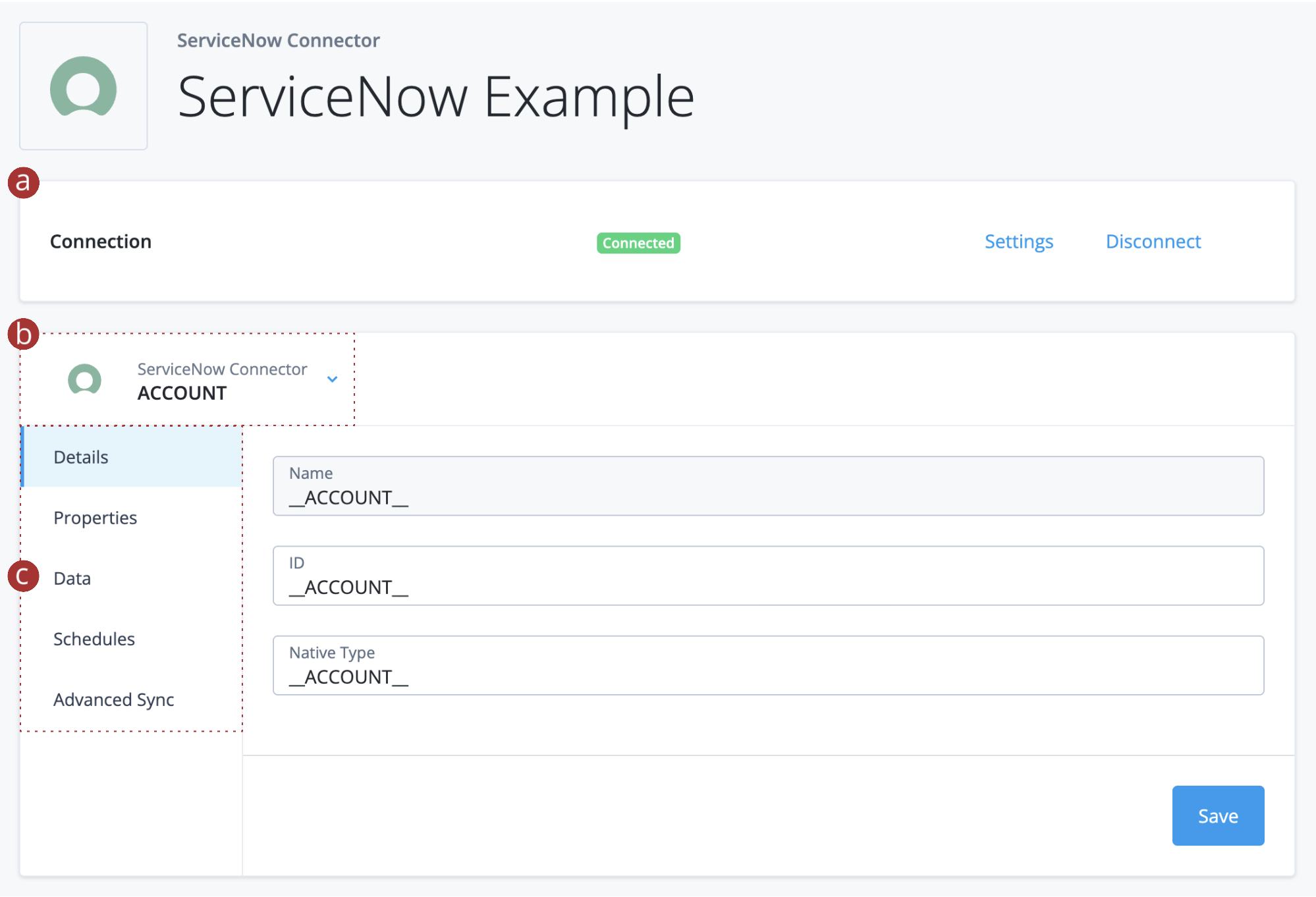Focus the Native Type input field
Image resolution: width=1316 pixels, height=897 pixels.
tap(768, 665)
